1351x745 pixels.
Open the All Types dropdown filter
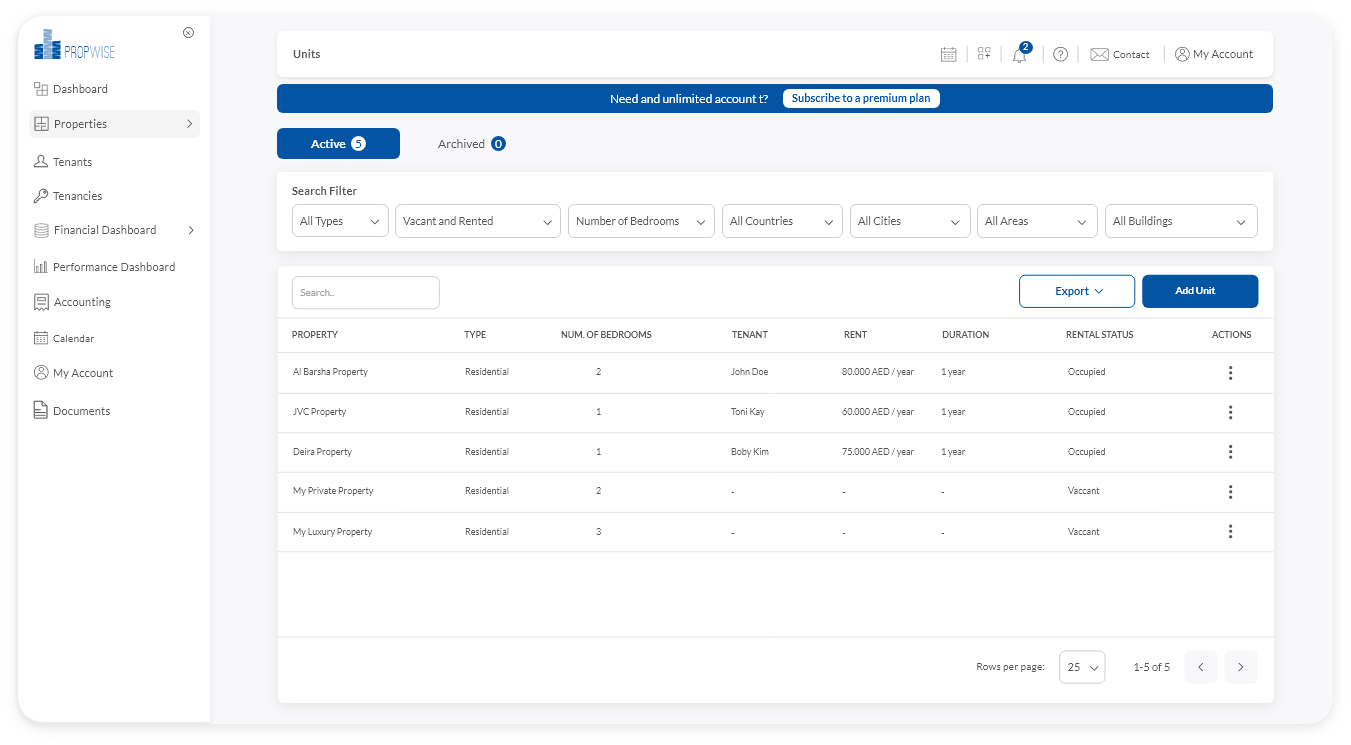(x=340, y=221)
